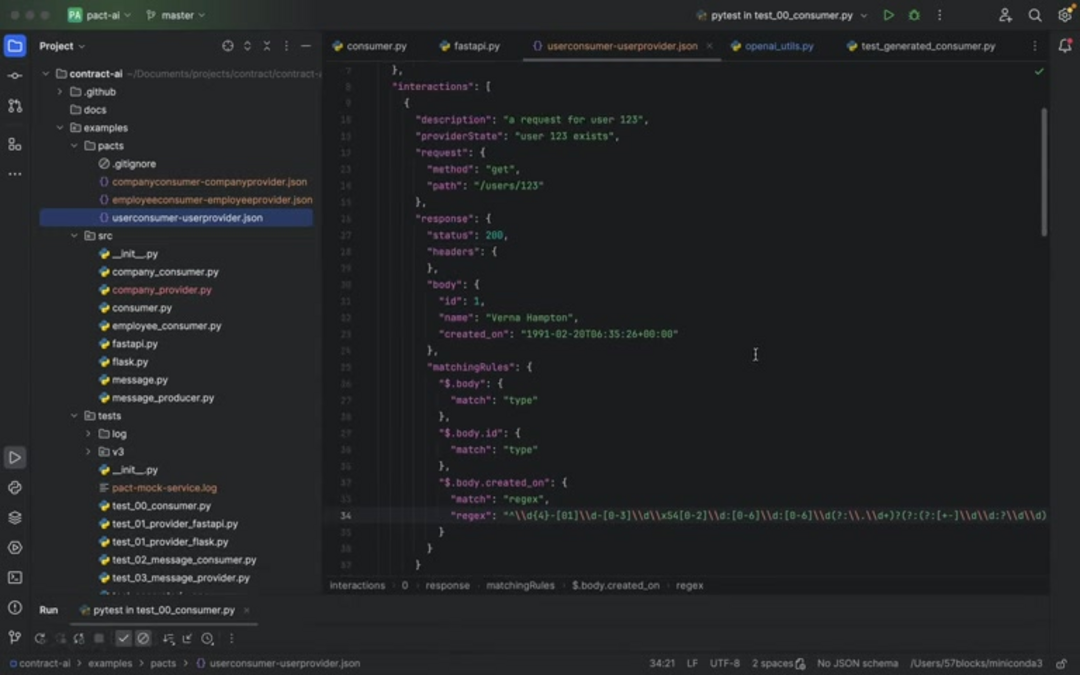Click the editor vertical scrollbar
Image resolution: width=1080 pixels, height=675 pixels.
(1045, 170)
